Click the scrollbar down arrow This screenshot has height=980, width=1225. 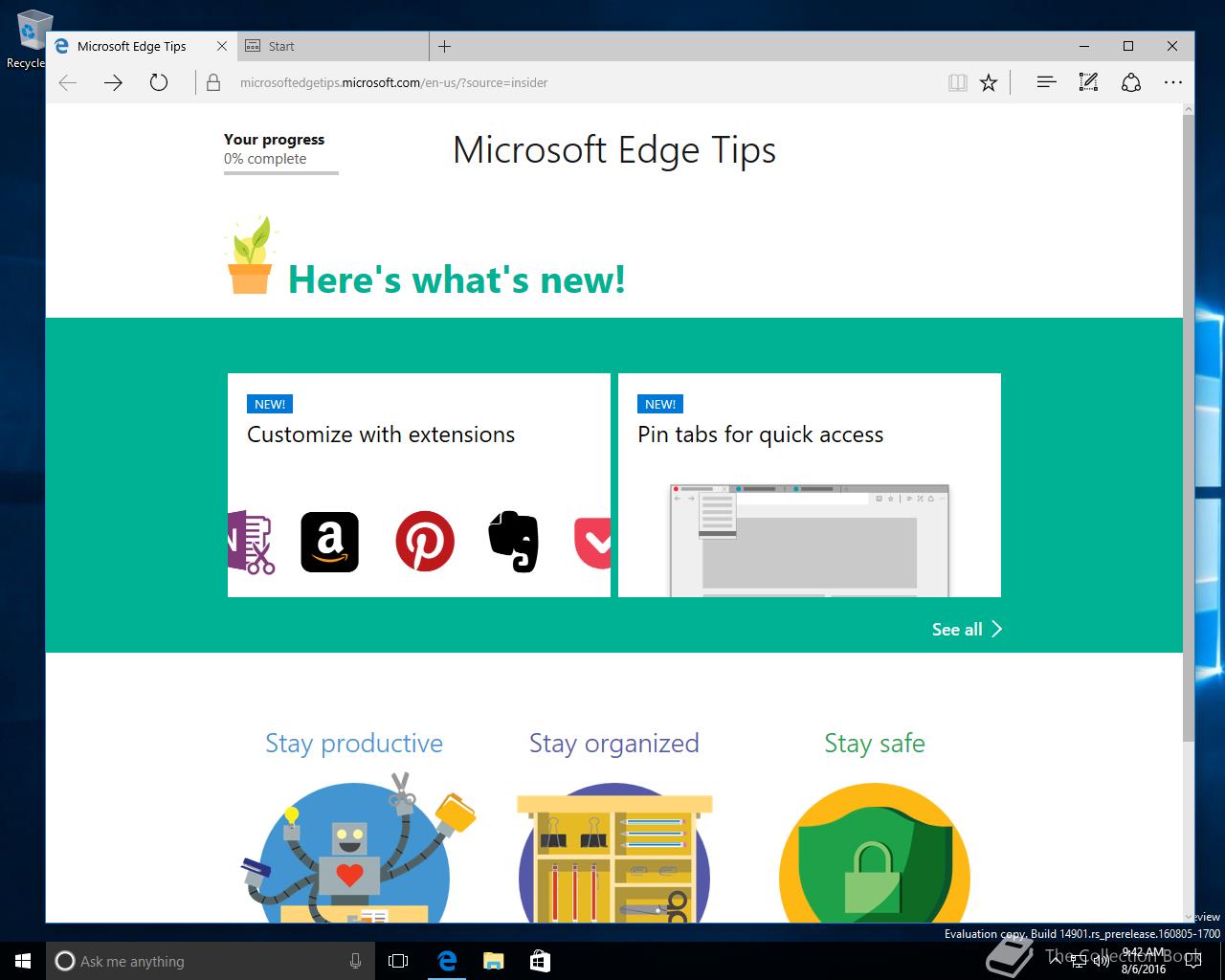coord(1189,916)
